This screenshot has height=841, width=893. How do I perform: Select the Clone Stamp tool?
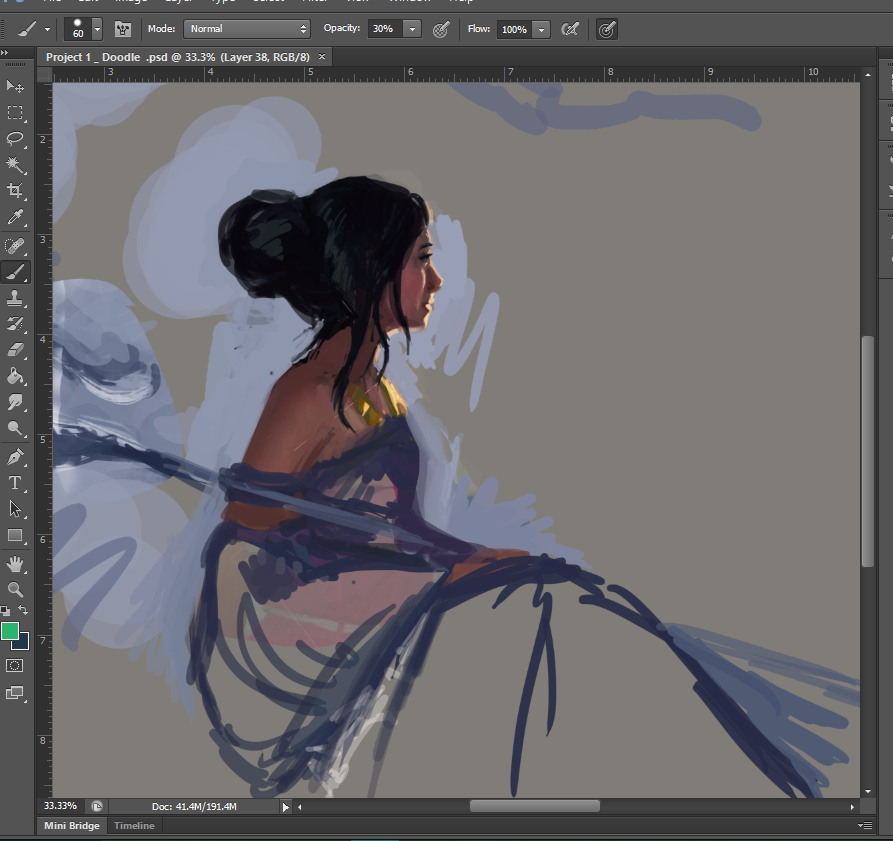coord(15,298)
